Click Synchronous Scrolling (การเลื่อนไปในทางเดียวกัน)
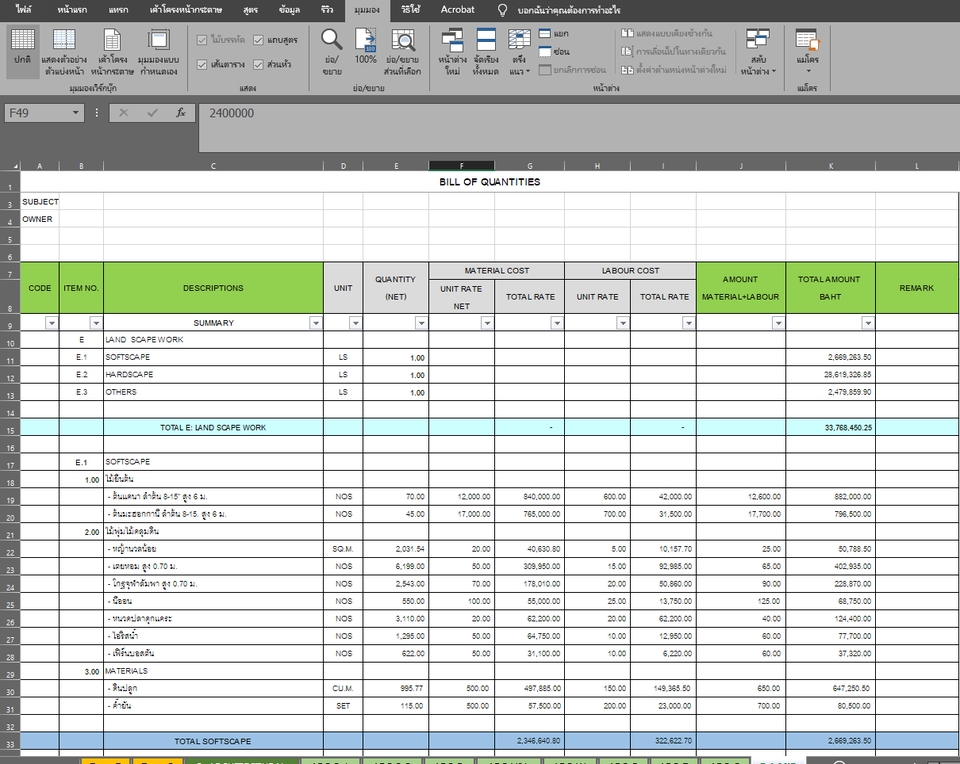The height and width of the screenshot is (764, 960). point(673,51)
